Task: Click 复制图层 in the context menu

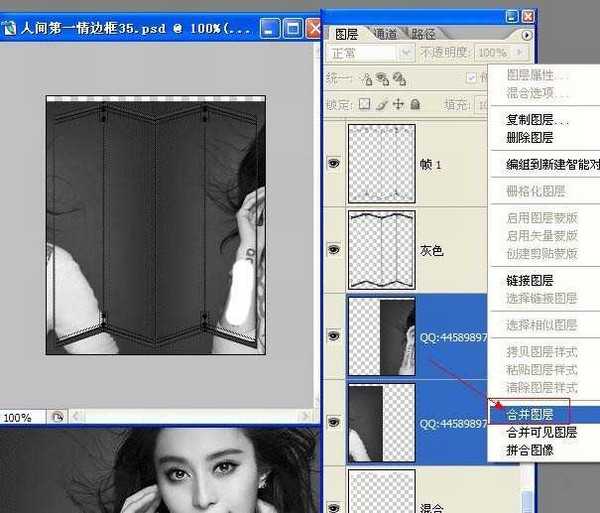Action: click(530, 119)
